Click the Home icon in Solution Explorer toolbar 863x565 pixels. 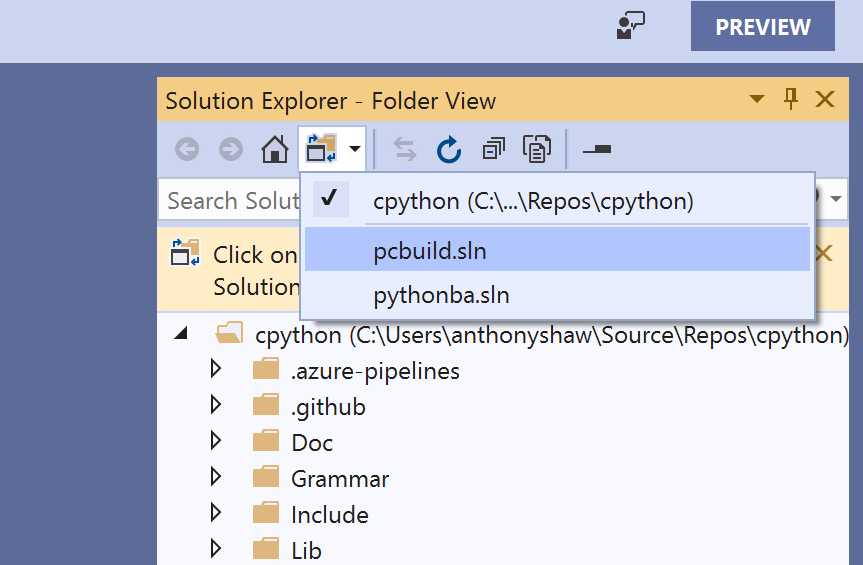(274, 150)
